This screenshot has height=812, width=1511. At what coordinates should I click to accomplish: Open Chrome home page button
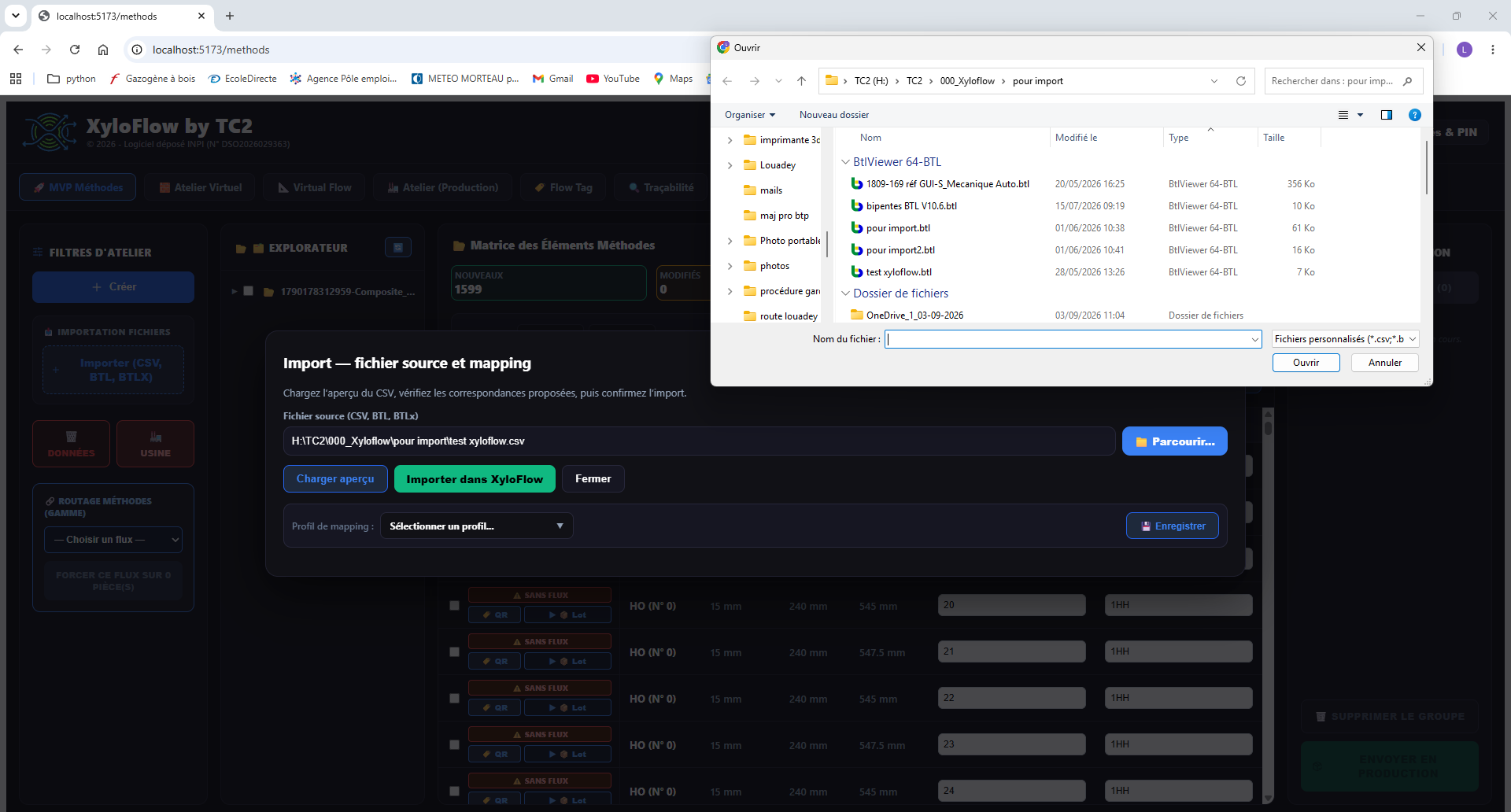pyautogui.click(x=103, y=50)
